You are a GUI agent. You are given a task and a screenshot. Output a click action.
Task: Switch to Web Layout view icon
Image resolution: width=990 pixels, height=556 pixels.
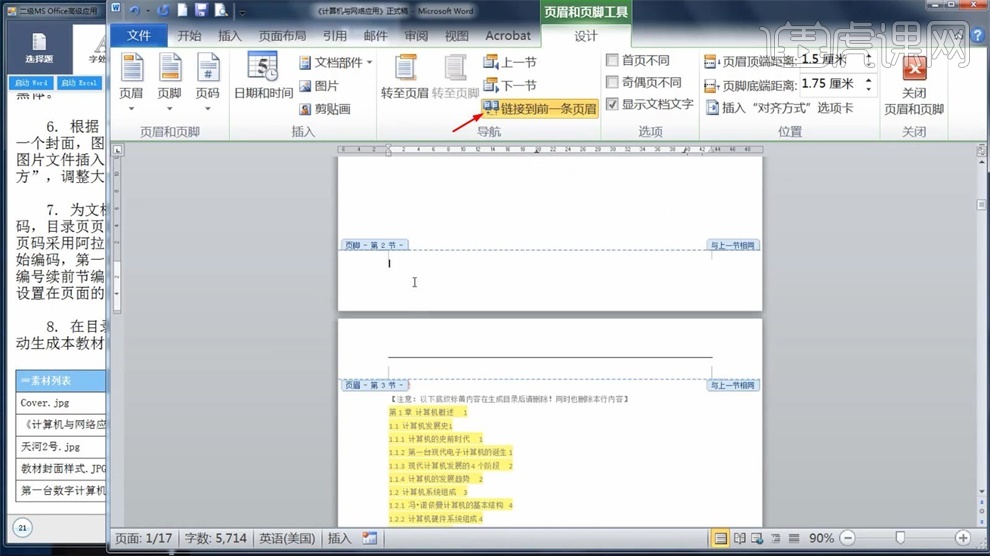pyautogui.click(x=757, y=538)
